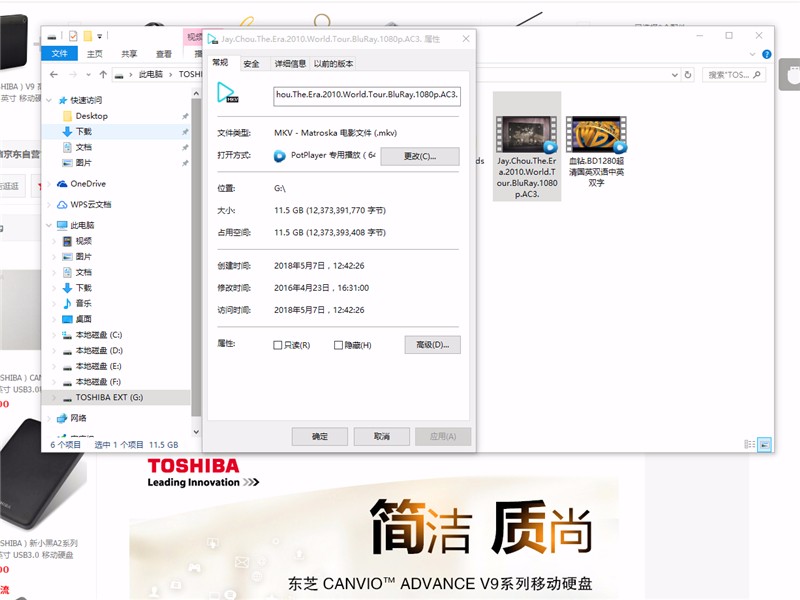Image resolution: width=800 pixels, height=600 pixels.
Task: Cancel the dialog with 取消
Action: pos(382,436)
